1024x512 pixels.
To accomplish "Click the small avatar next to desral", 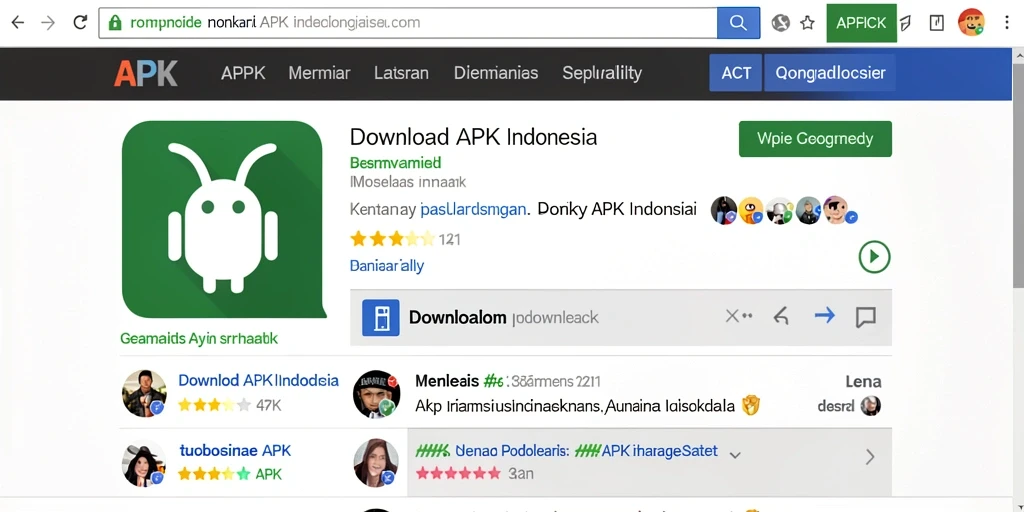I will [870, 406].
